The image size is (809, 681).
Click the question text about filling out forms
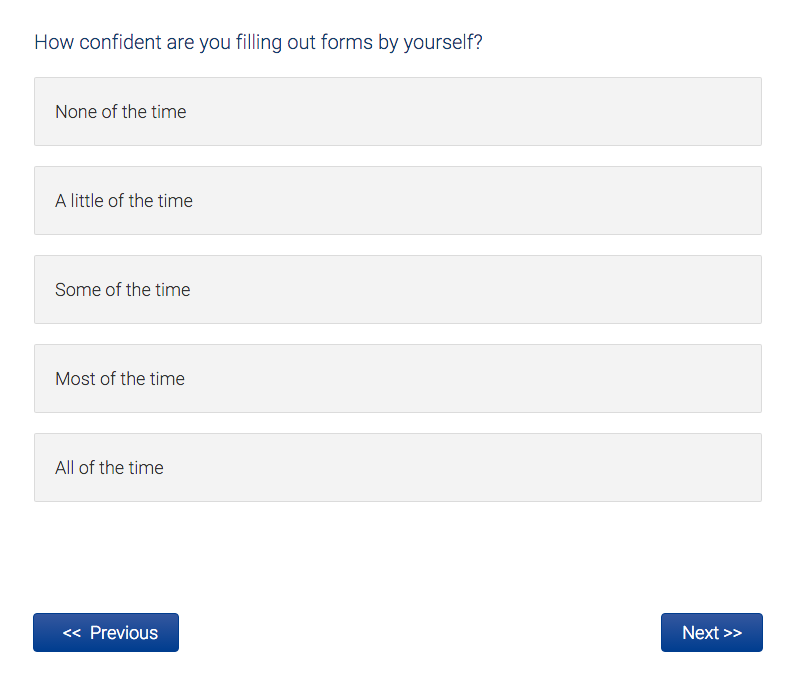(258, 43)
